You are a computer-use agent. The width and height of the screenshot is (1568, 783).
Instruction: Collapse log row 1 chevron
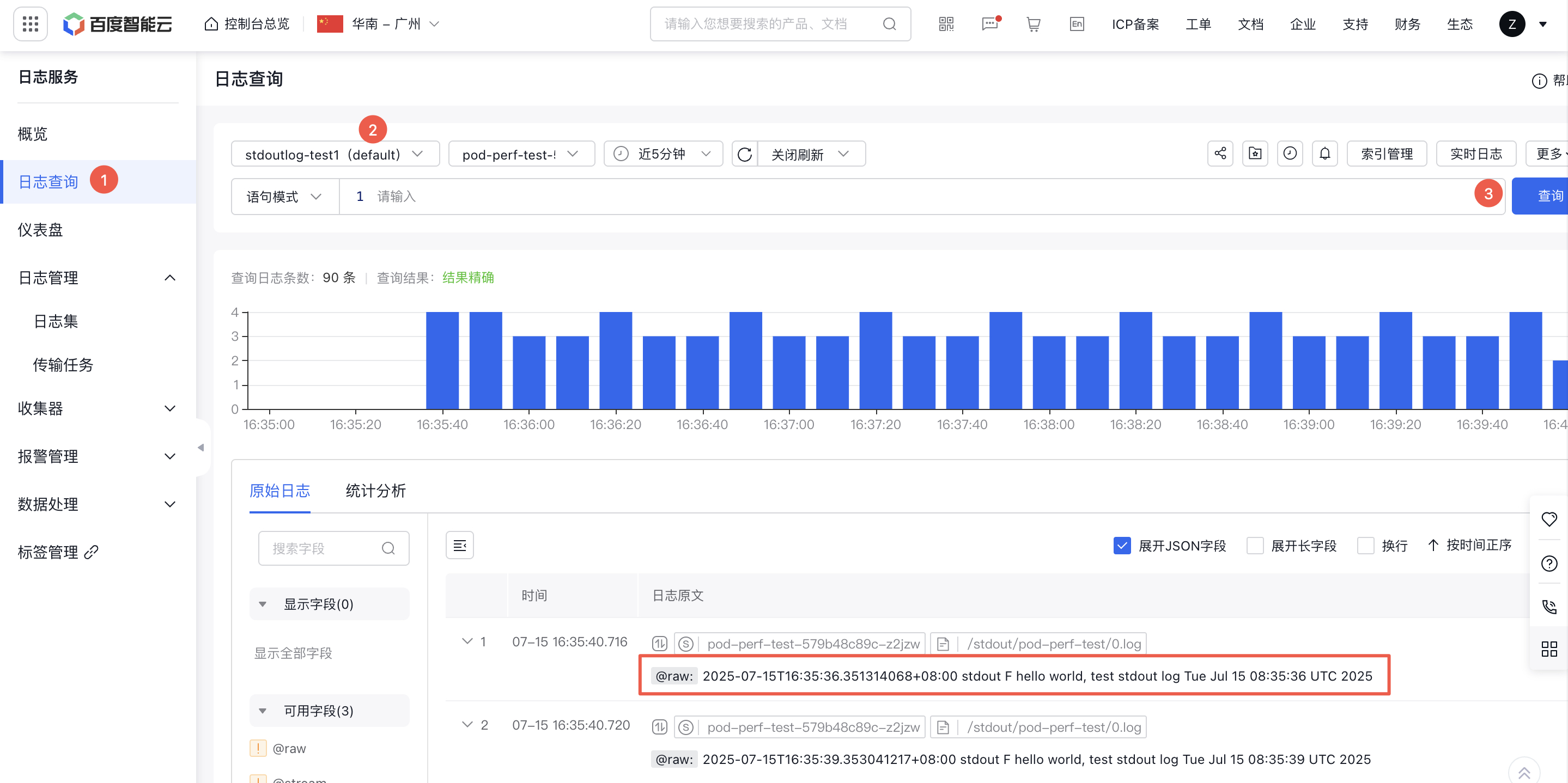(x=467, y=642)
